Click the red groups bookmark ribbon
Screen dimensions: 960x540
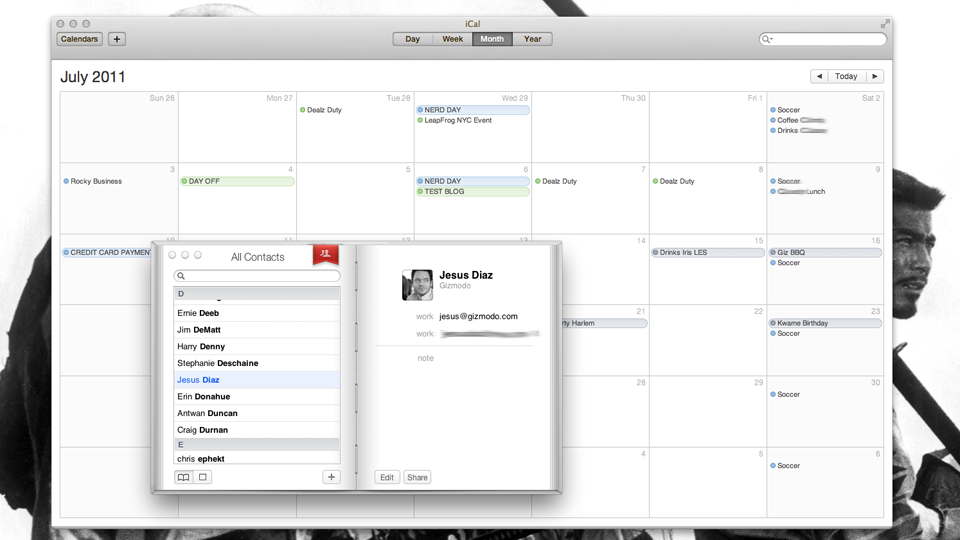pos(325,255)
